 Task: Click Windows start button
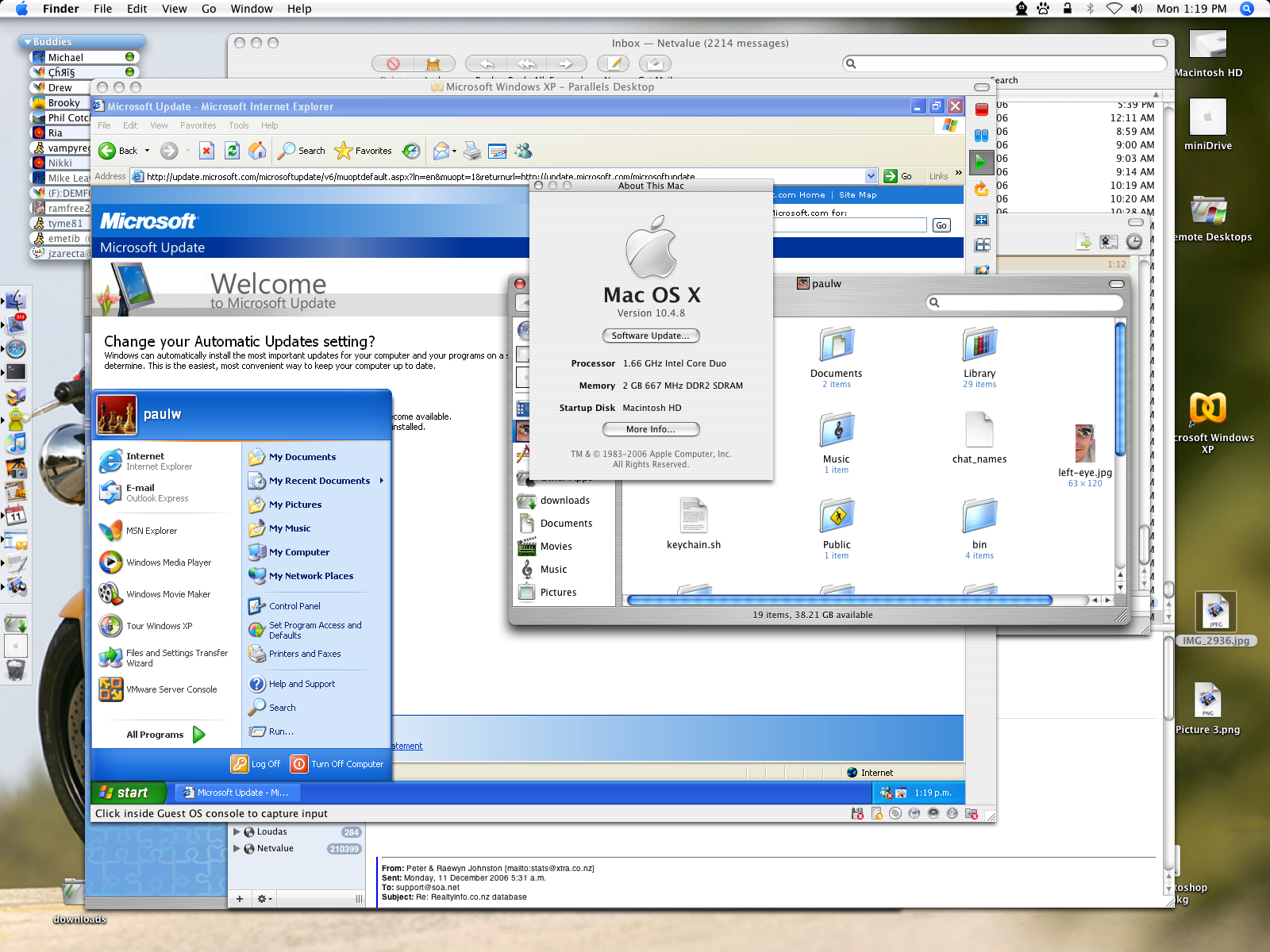129,793
